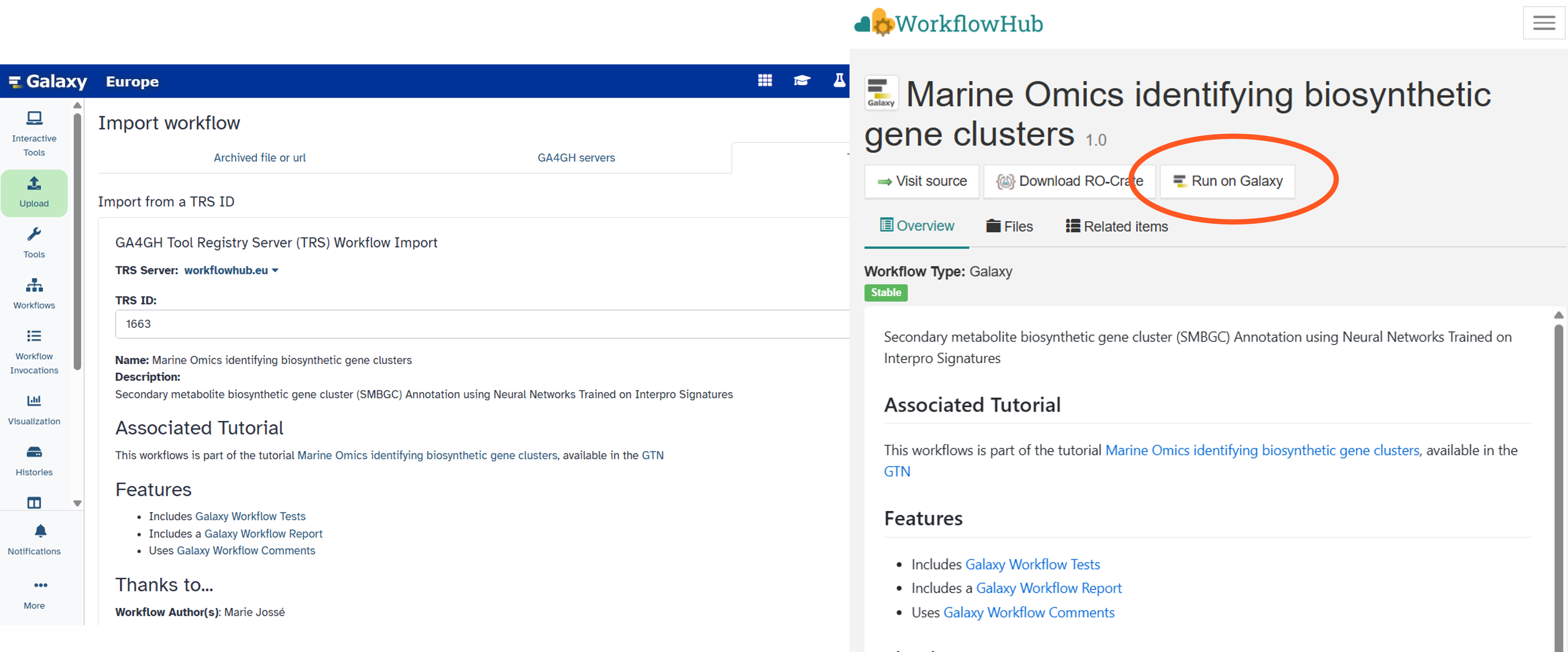
Task: Open the Workflow Invocations list icon
Action: tap(34, 336)
